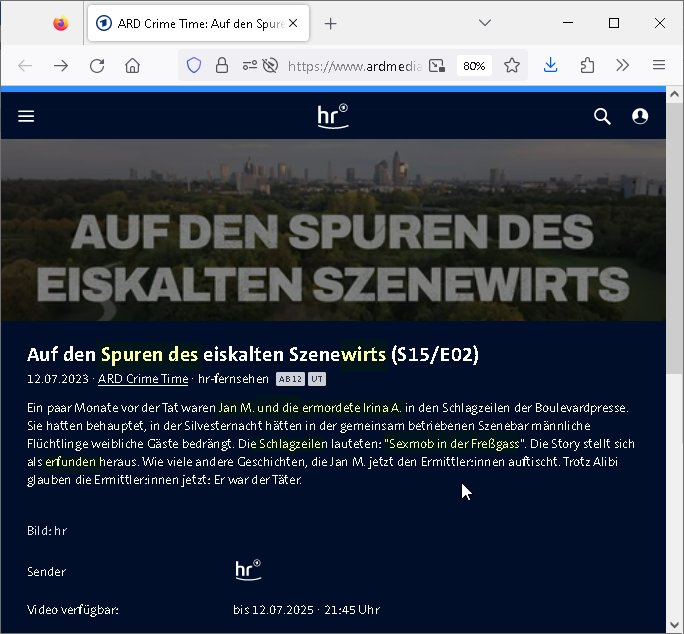
Task: Open the ARD Crime Time series link
Action: click(x=143, y=379)
